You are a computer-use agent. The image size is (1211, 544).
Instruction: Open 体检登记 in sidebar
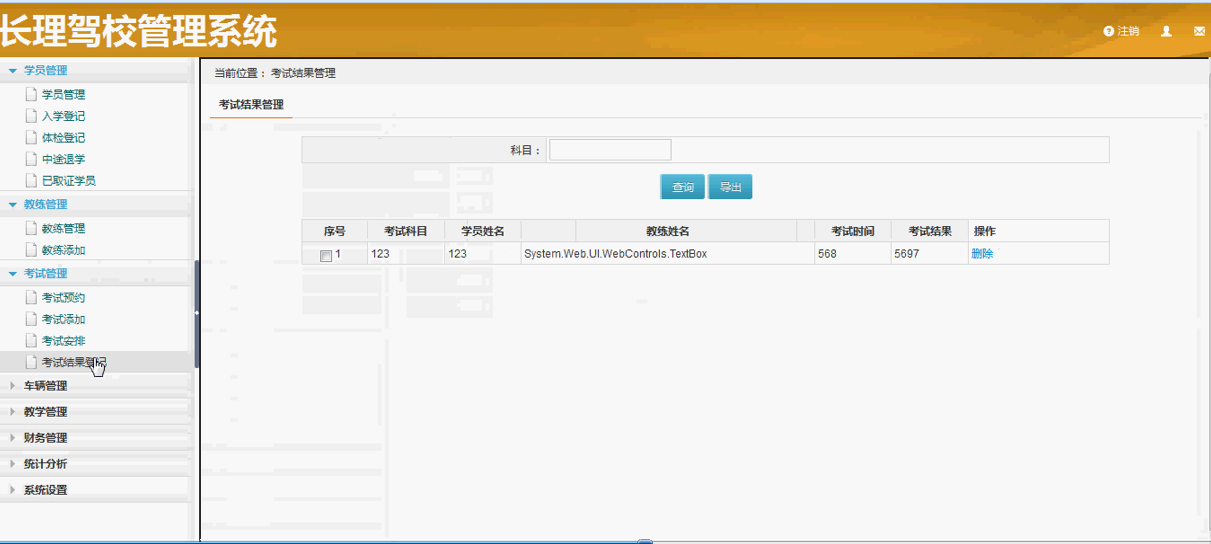(63, 138)
